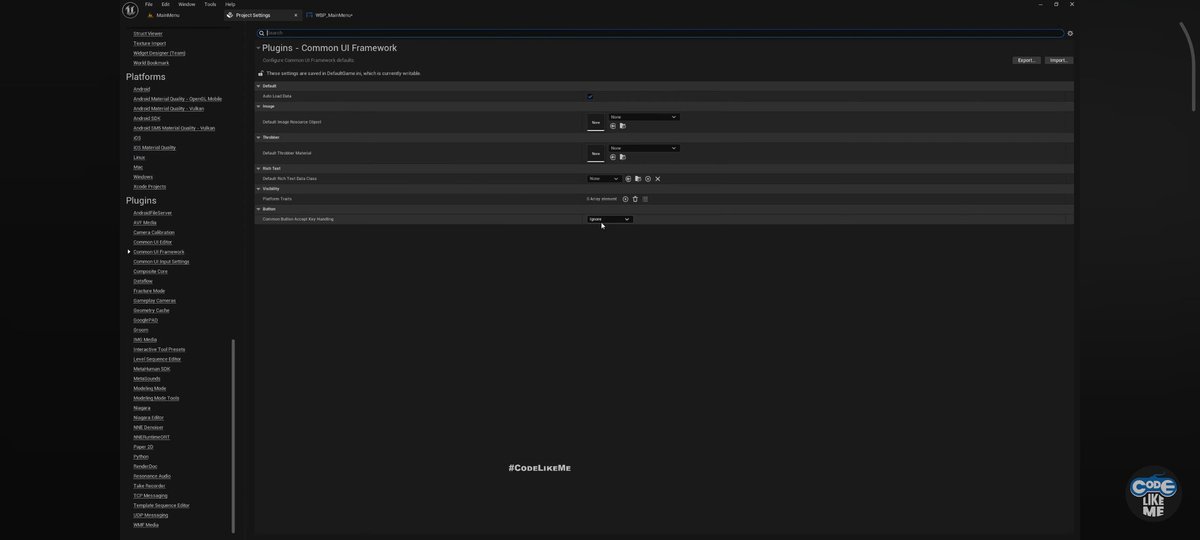Open Xcode Projects settings
The height and width of the screenshot is (540, 1200).
coord(150,187)
